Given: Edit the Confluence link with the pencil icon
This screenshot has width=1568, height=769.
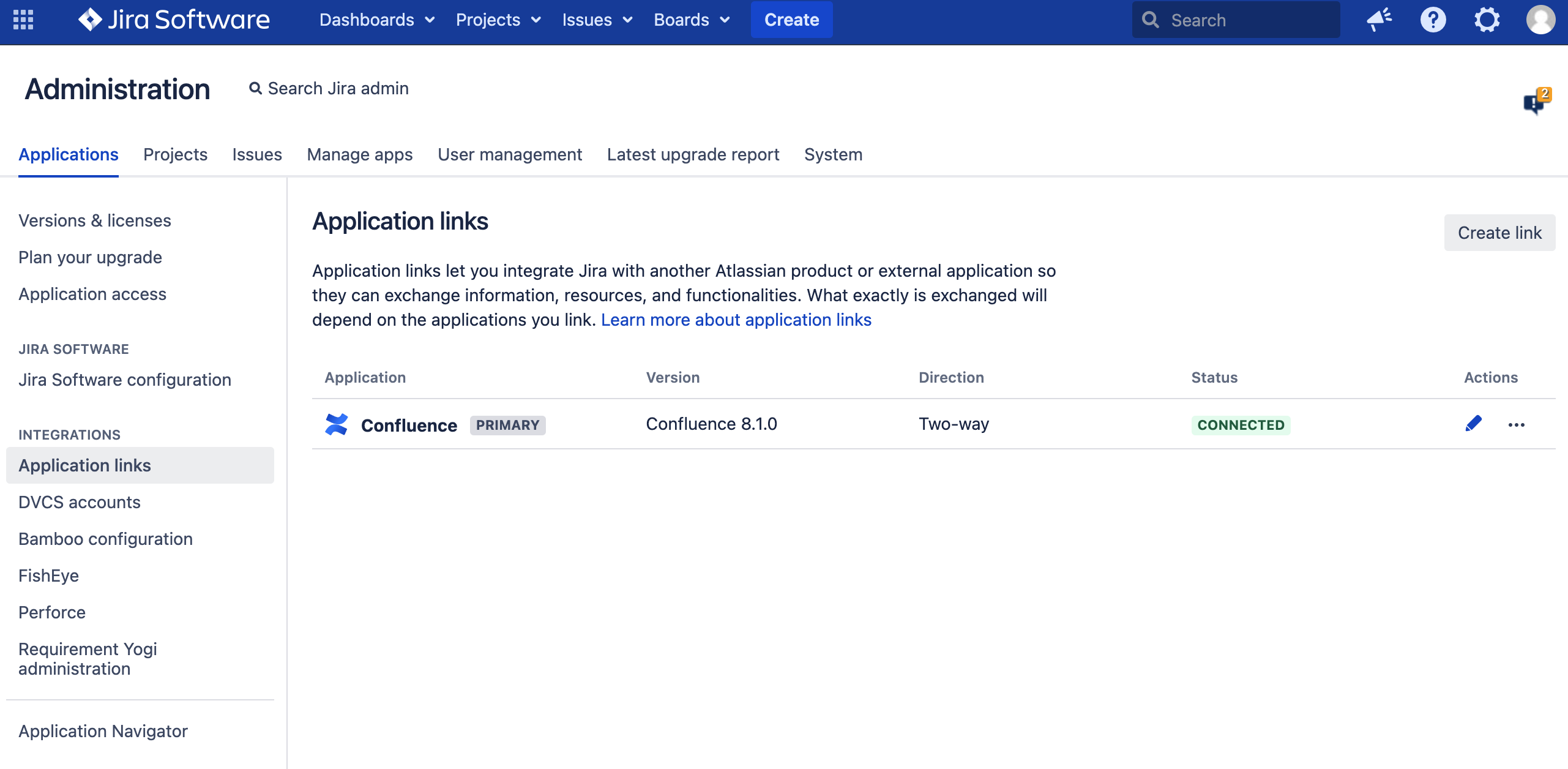Looking at the screenshot, I should click(x=1473, y=424).
